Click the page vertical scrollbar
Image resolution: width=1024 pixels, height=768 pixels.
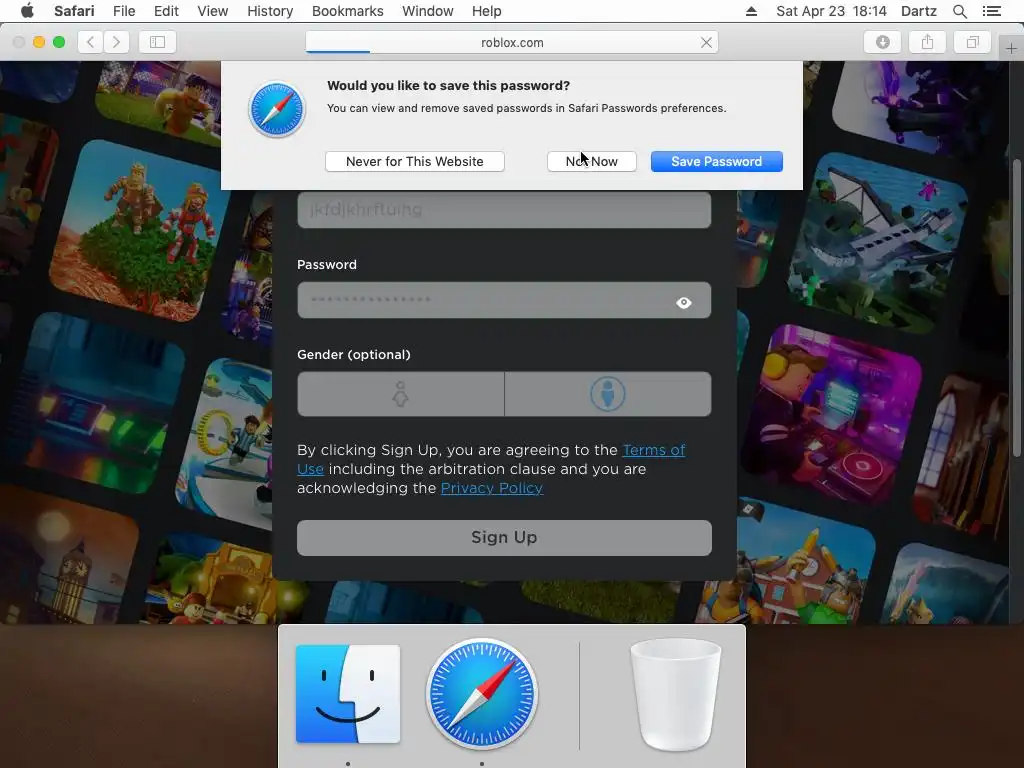coord(1016,307)
